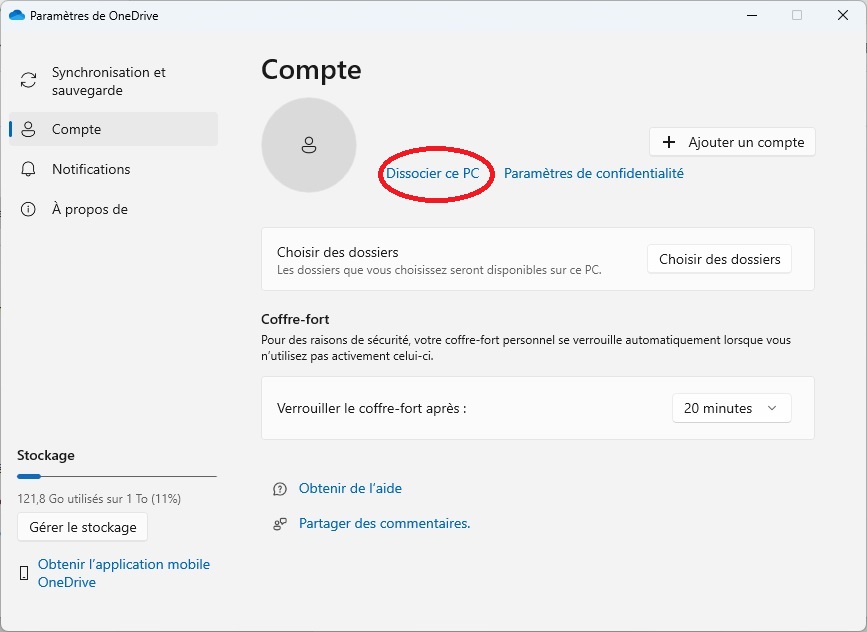Click the bell icon for Notifications
Image resolution: width=867 pixels, height=632 pixels.
click(28, 169)
